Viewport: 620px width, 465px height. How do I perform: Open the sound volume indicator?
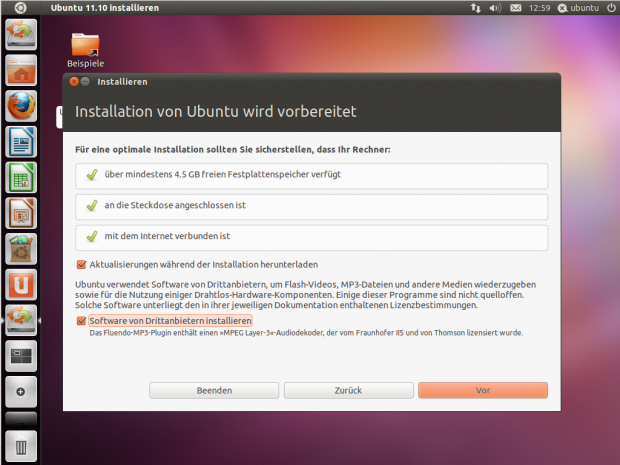coord(495,8)
